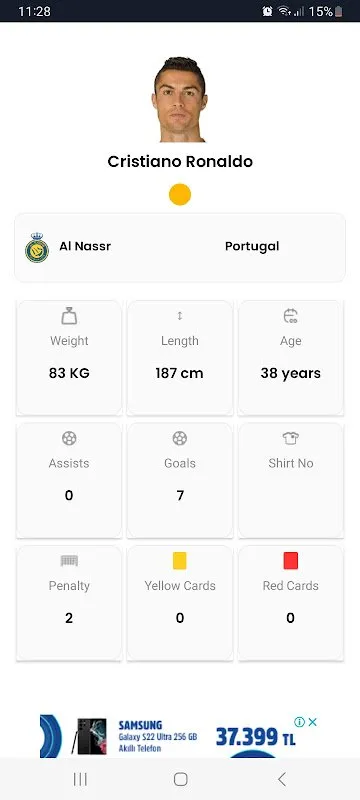Screen dimensions: 360x800
Task: Open the recent apps navigation button
Action: point(80,779)
